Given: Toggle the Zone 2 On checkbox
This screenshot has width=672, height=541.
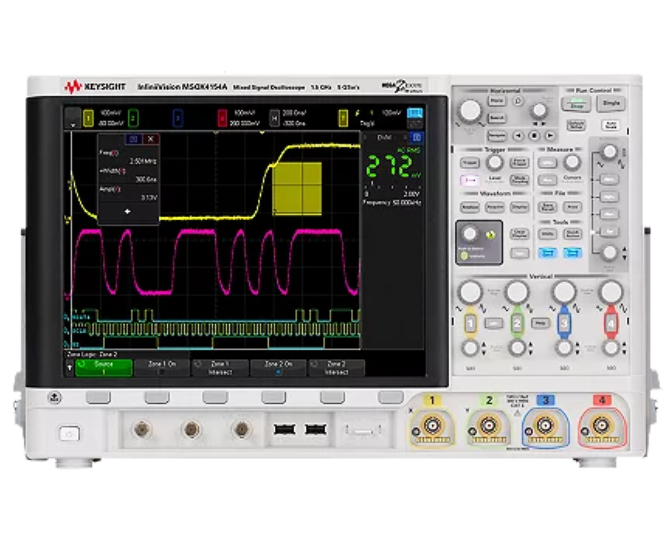Looking at the screenshot, I should (x=278, y=368).
